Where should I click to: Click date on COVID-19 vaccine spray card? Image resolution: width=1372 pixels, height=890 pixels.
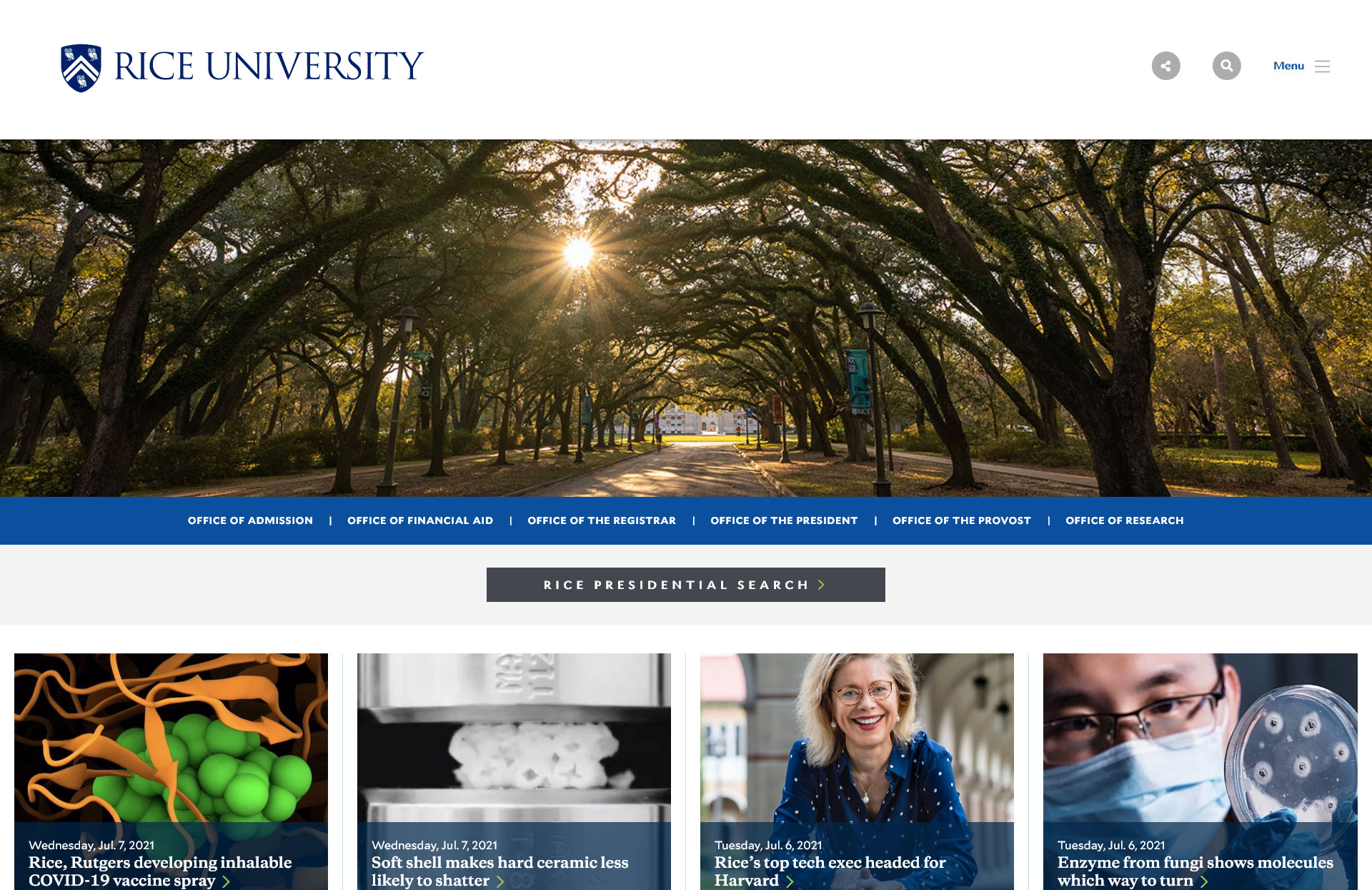tap(91, 845)
